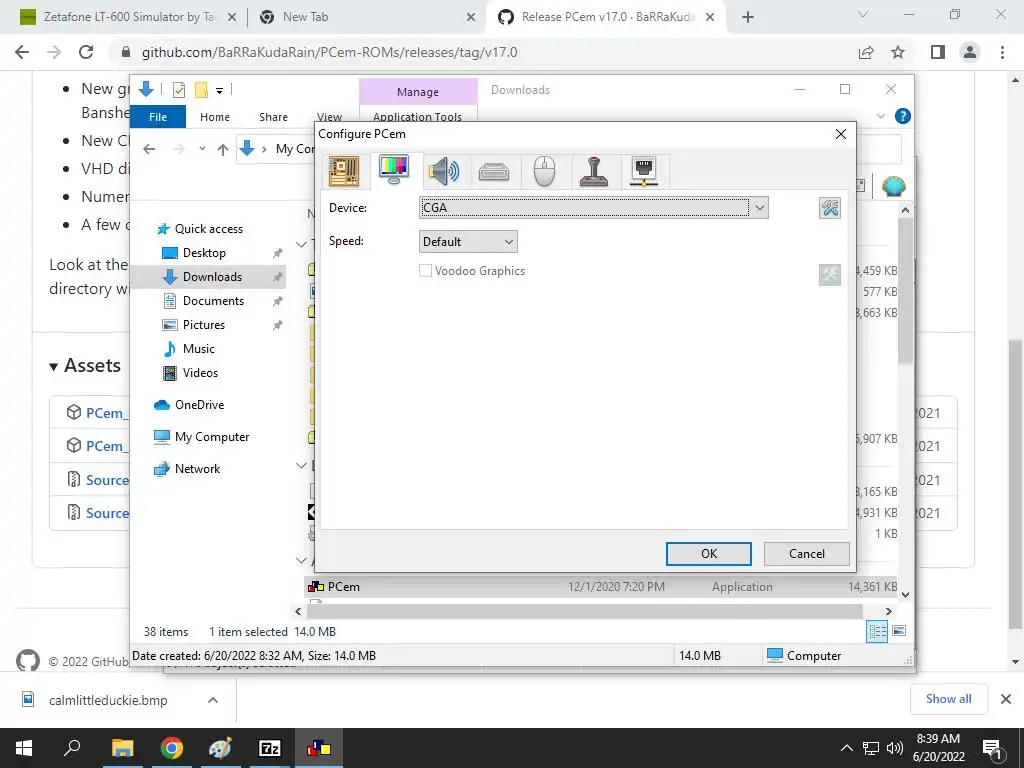Select the Display tab with monitor icon

click(394, 170)
